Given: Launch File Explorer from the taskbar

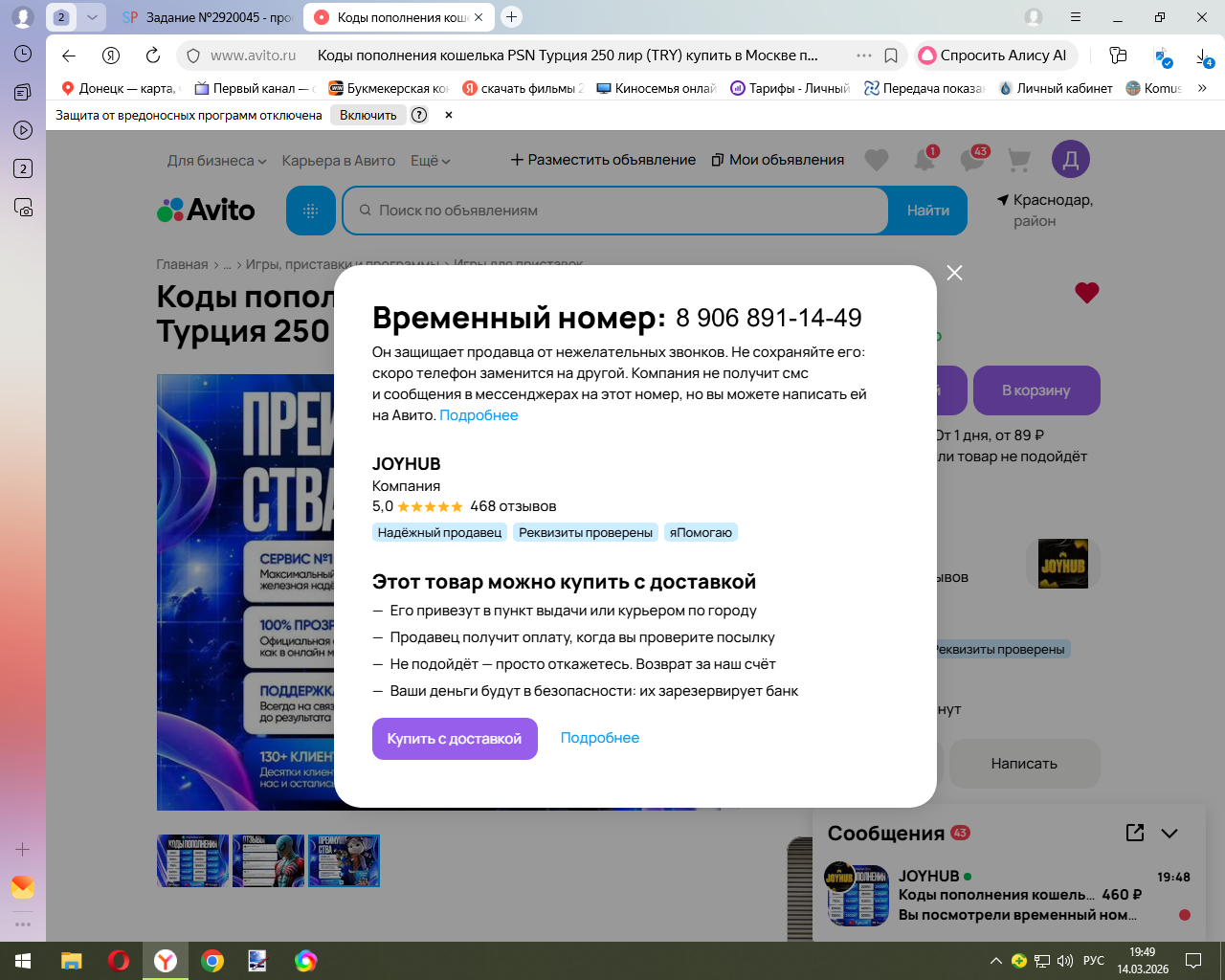Looking at the screenshot, I should tap(72, 961).
